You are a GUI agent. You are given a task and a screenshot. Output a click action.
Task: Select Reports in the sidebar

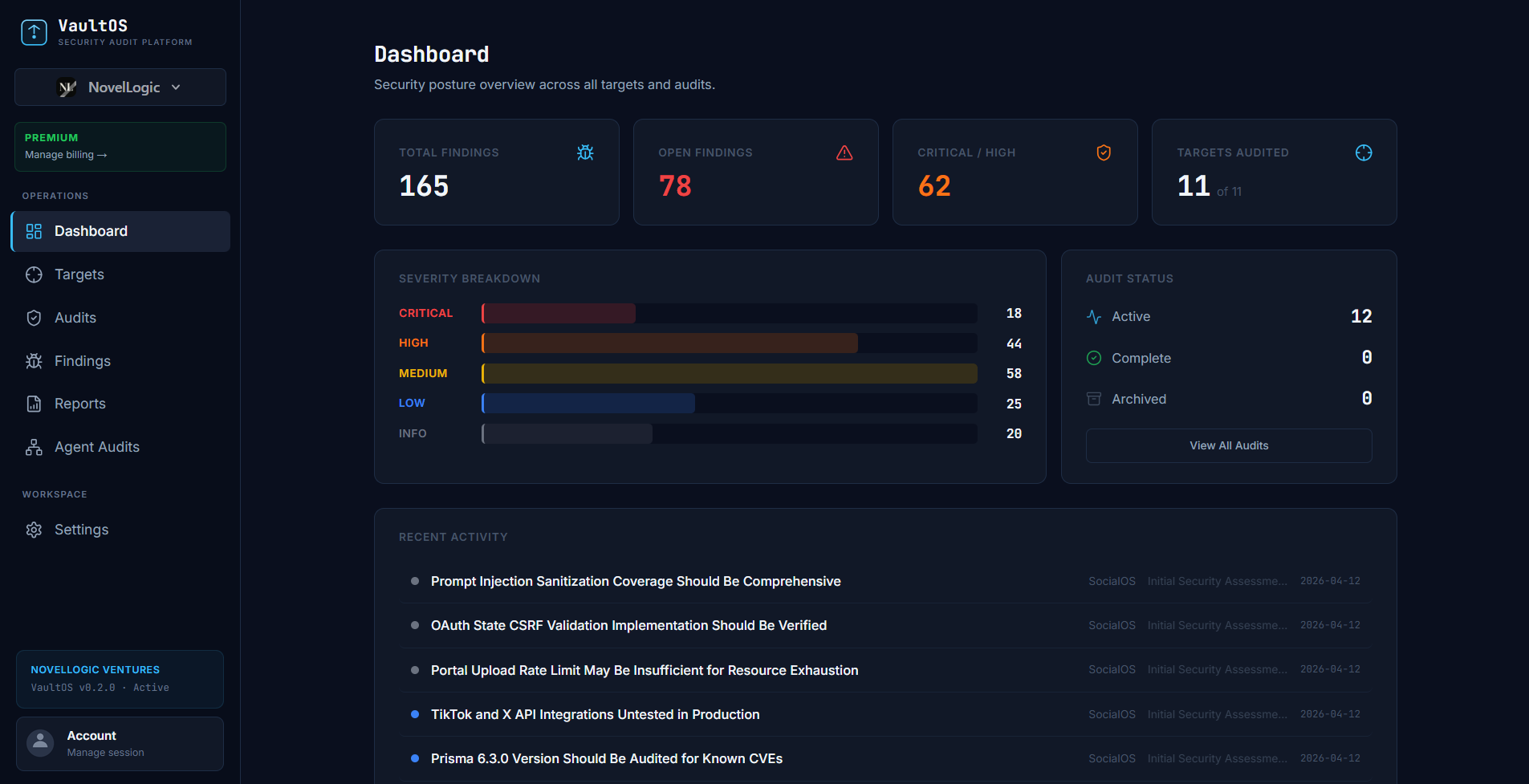click(120, 404)
